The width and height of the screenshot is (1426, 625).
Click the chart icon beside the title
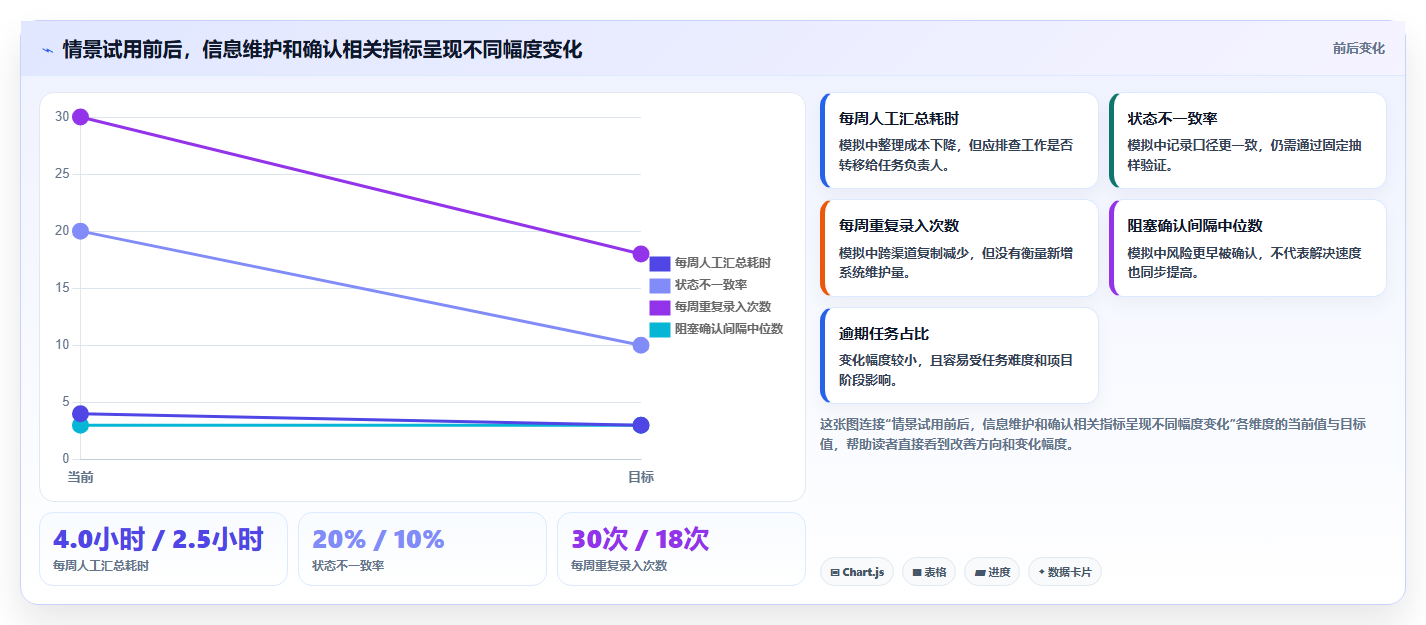pos(48,50)
